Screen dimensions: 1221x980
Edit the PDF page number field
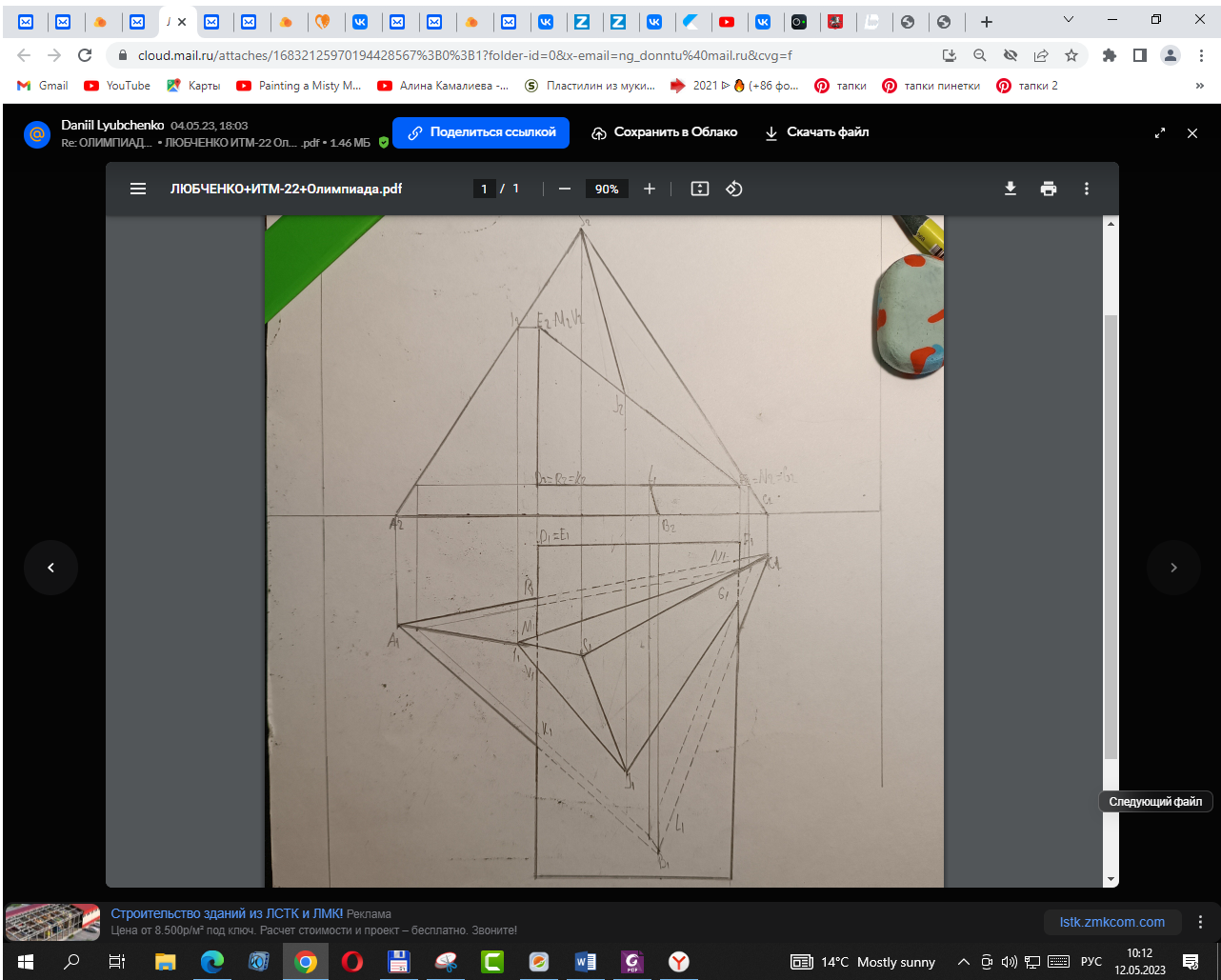484,189
